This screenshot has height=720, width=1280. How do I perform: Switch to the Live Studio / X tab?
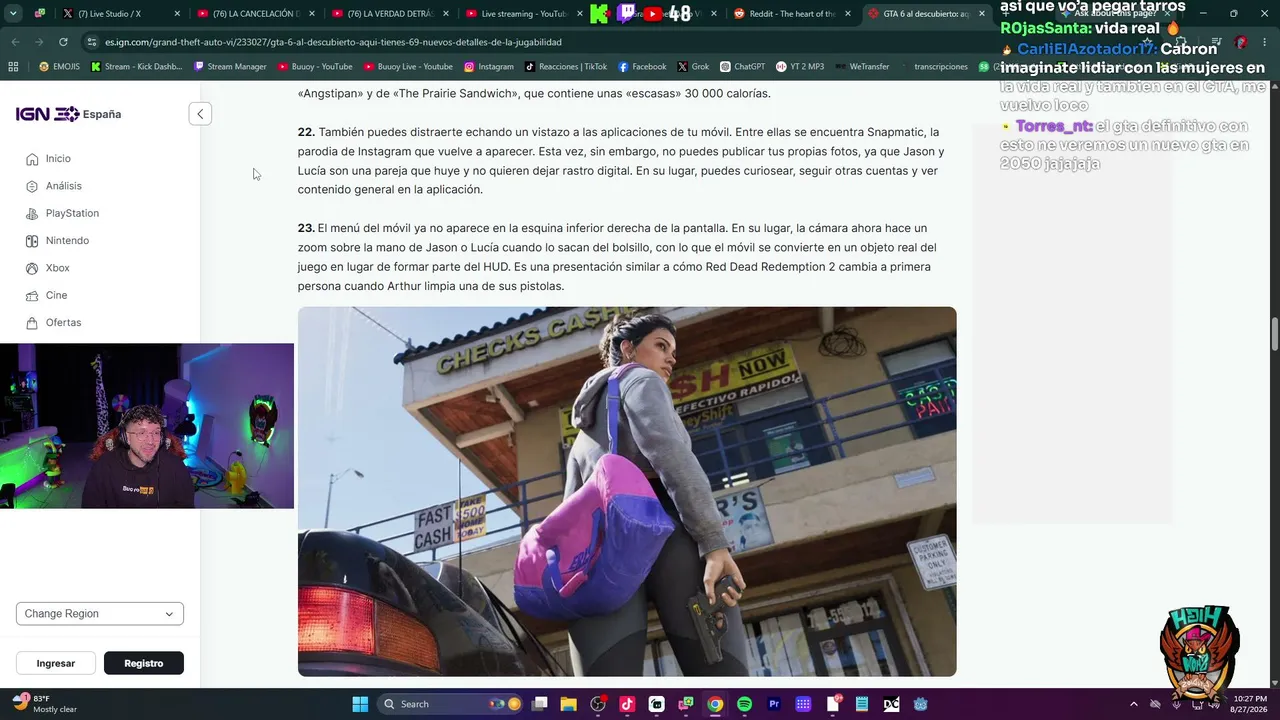click(120, 14)
